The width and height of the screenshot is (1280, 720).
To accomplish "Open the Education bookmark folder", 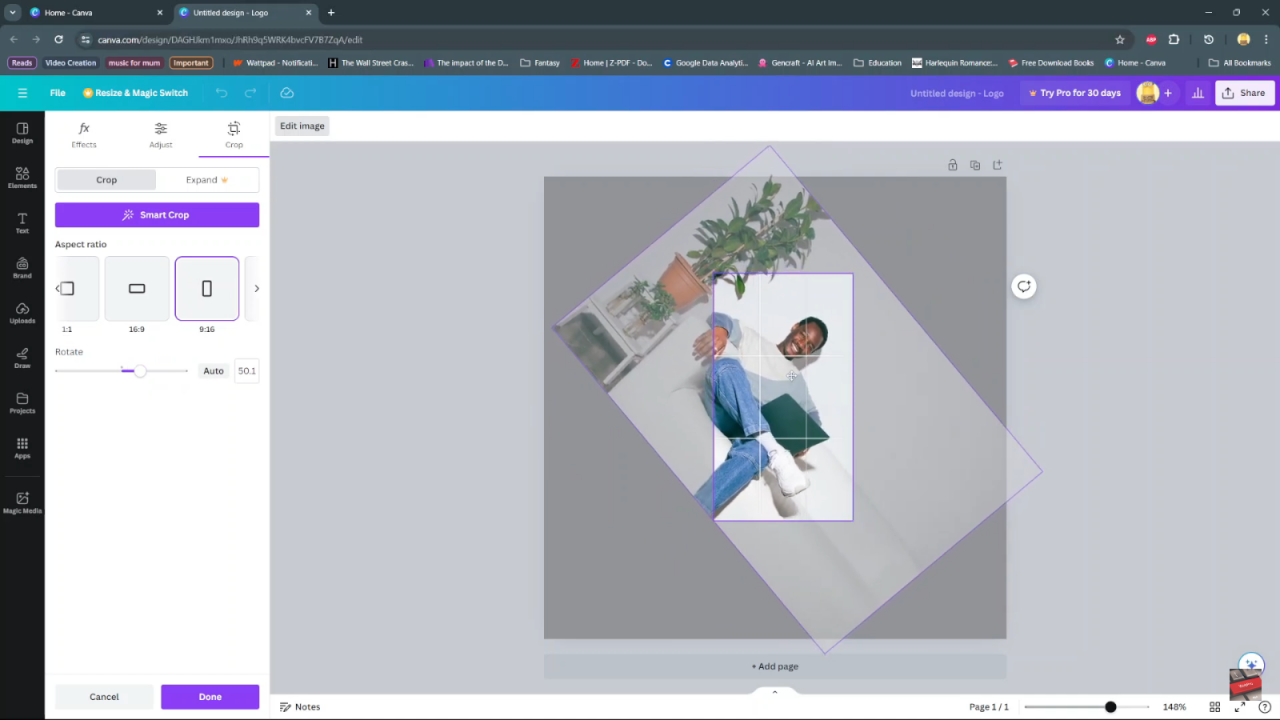I will 877,63.
